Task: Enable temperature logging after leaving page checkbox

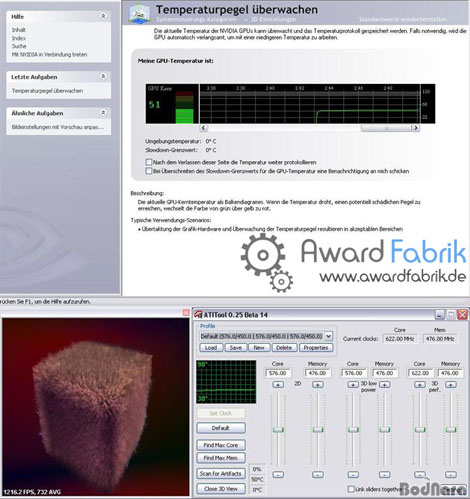Action: pos(149,162)
